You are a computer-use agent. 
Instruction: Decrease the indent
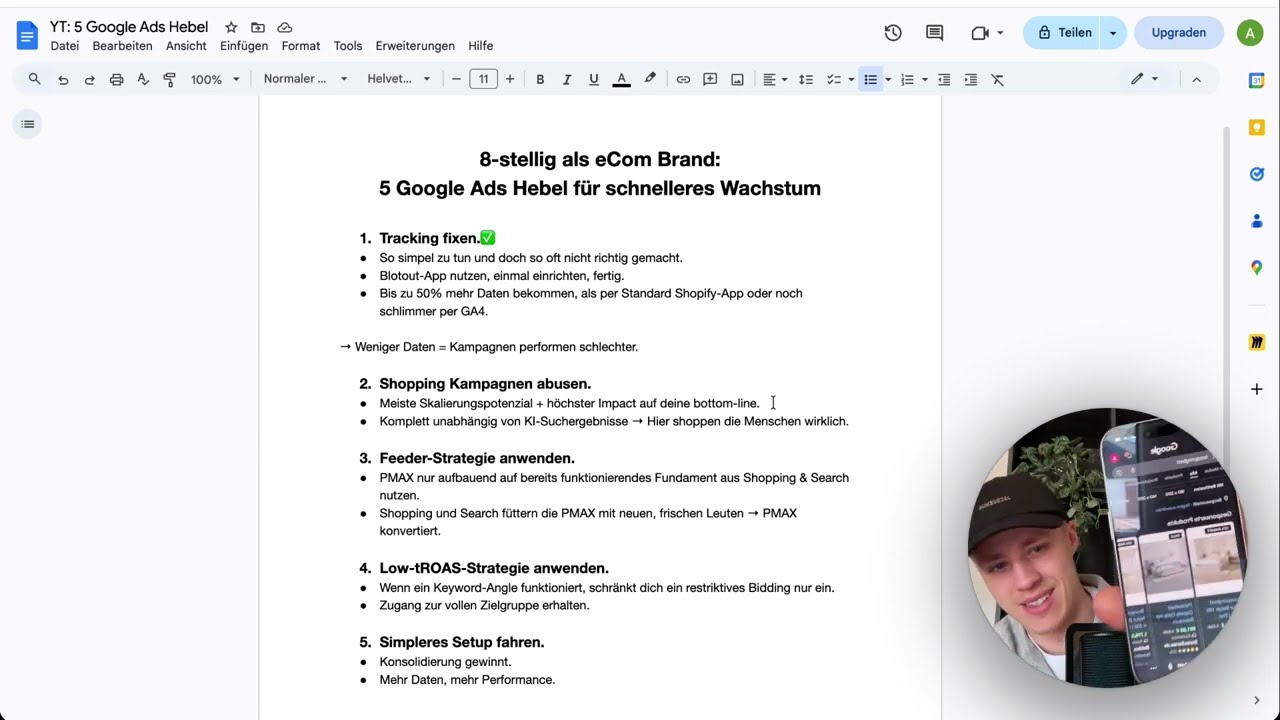pos(944,79)
